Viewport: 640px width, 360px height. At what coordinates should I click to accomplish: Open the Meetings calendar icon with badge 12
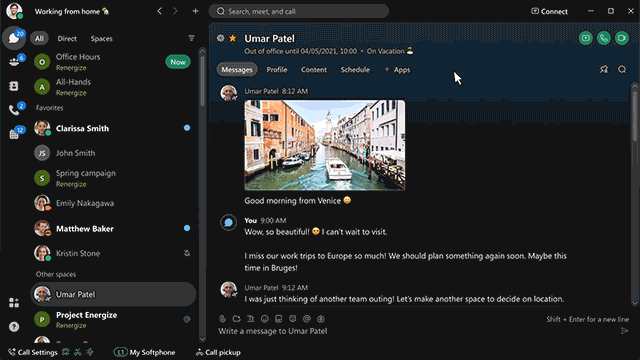coord(14,133)
